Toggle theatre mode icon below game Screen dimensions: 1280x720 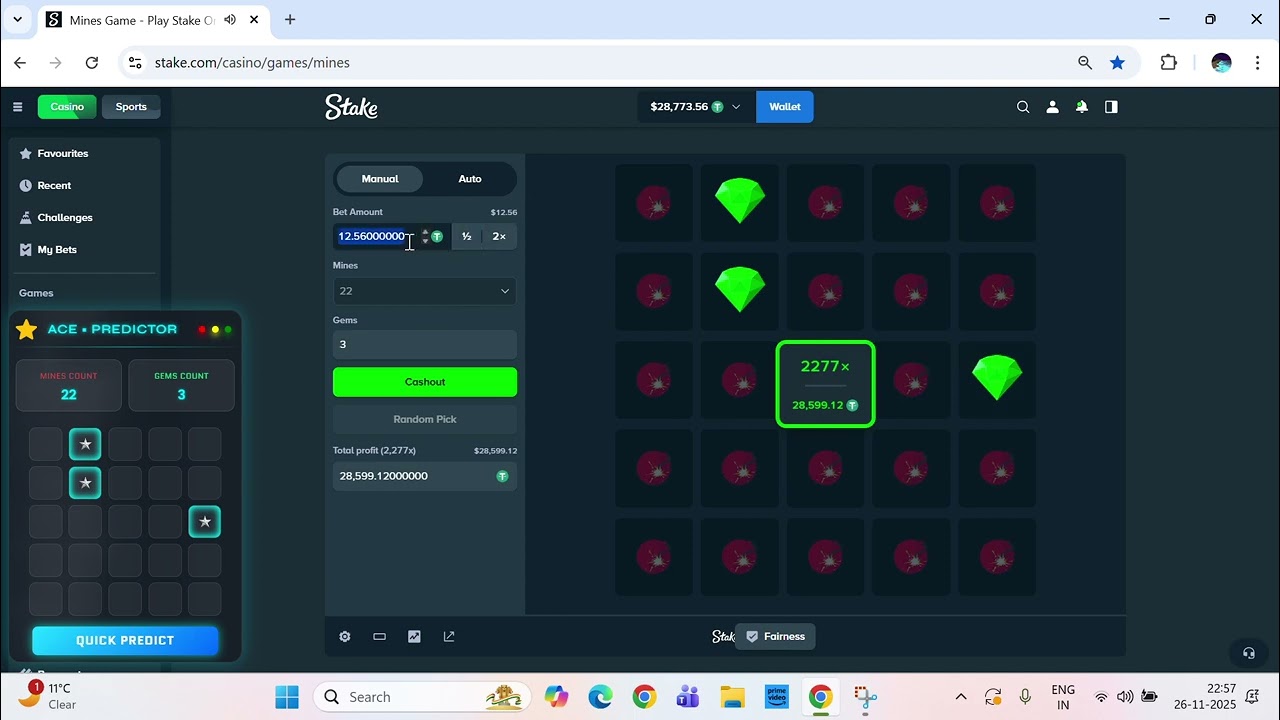coord(380,636)
